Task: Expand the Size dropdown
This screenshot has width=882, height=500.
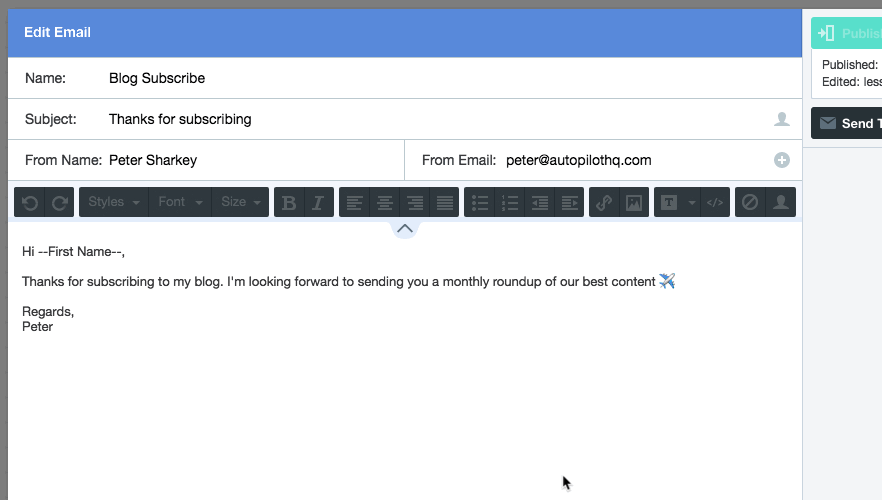Action: (x=241, y=203)
